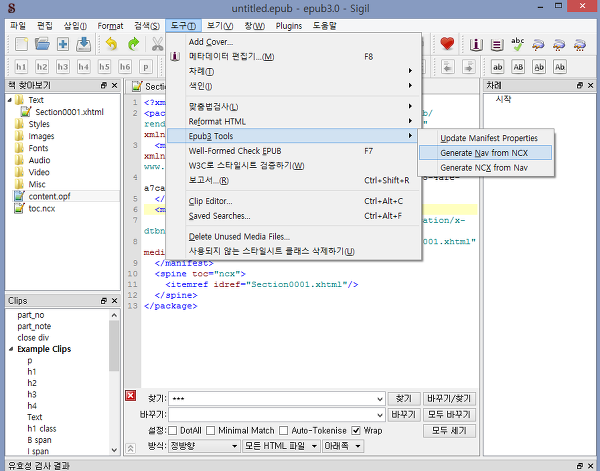Select Generate NCX from Nav
Screen dimensions: 600x471
click(x=485, y=168)
